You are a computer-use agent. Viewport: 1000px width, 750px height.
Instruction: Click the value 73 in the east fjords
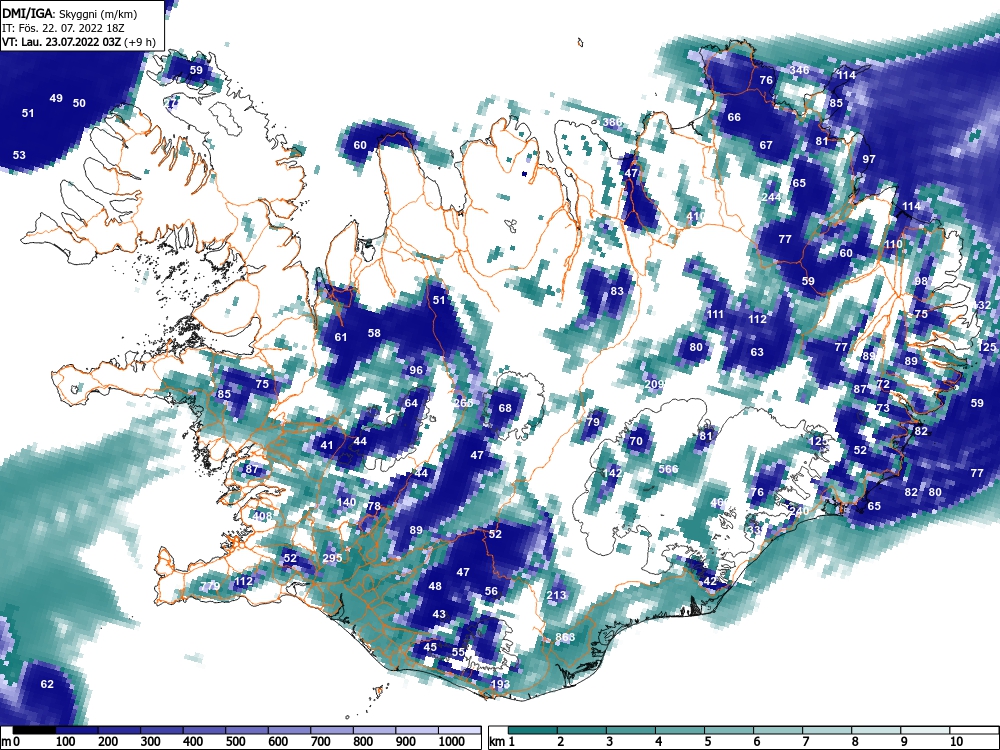point(883,408)
